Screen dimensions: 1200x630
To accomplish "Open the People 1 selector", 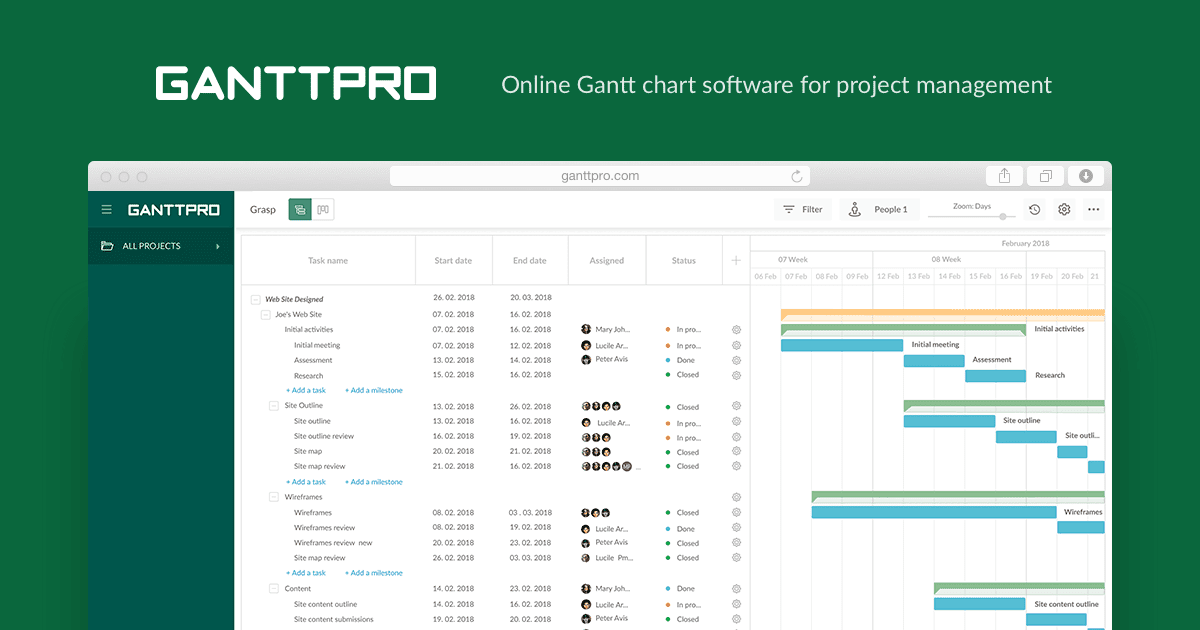I will pyautogui.click(x=879, y=210).
